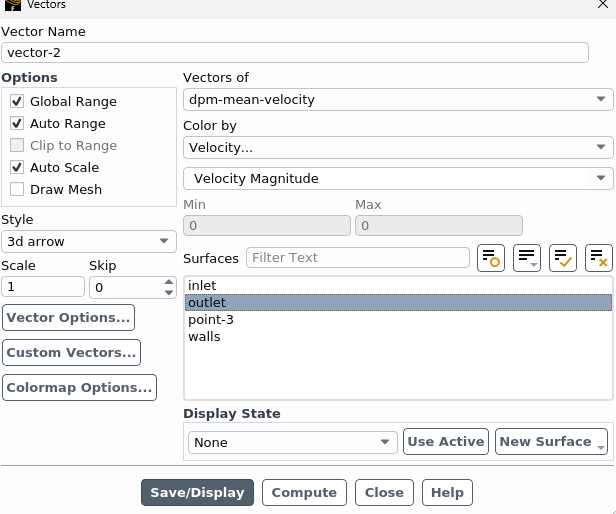Viewport: 616px width, 514px height.
Task: Uncheck the Global Range checkbox
Action: [x=17, y=102]
